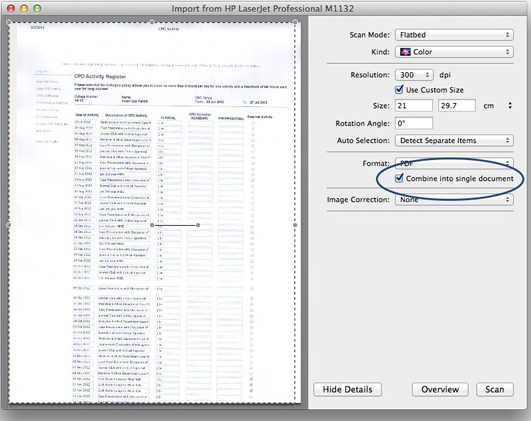Screen dimensions: 531x421
Task: Click the Hide Details button
Action: point(347,390)
